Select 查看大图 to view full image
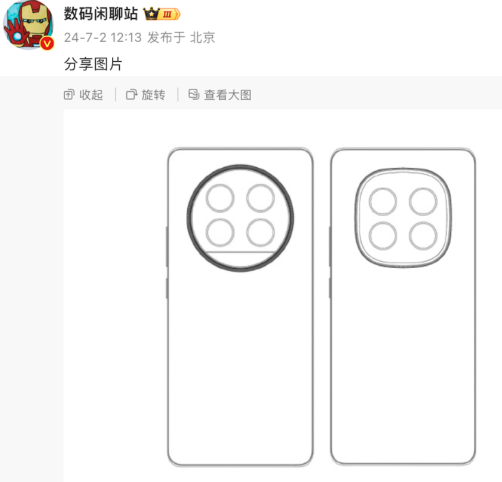 pos(228,95)
